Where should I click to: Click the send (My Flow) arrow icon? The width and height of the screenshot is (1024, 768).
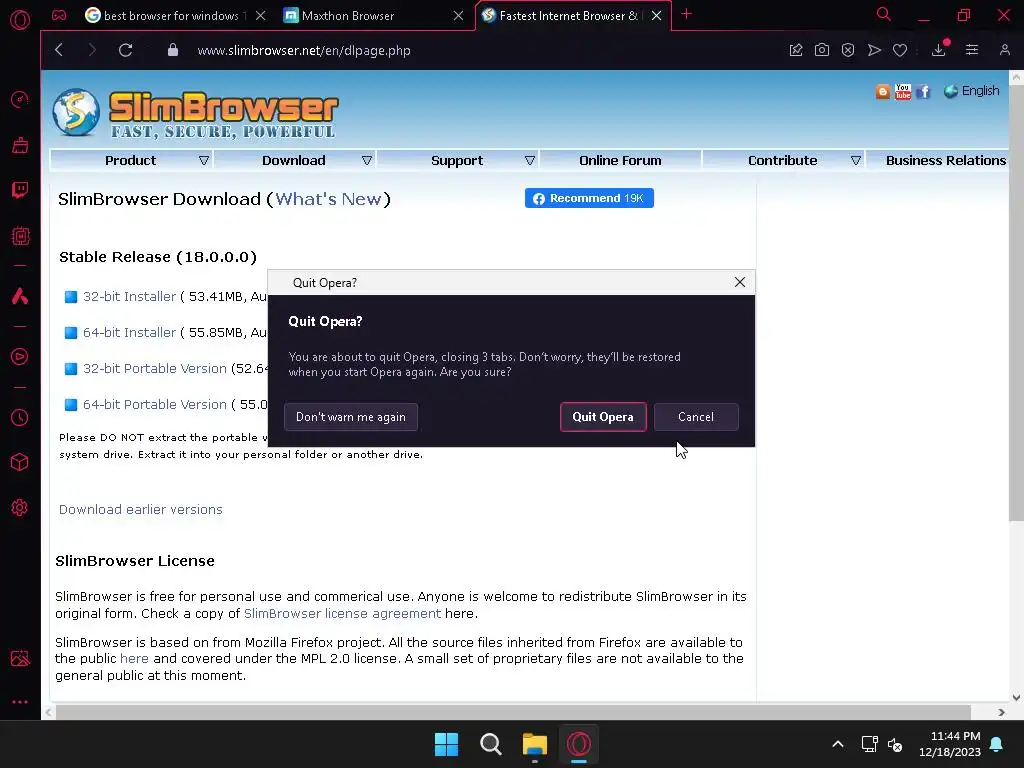tap(874, 50)
